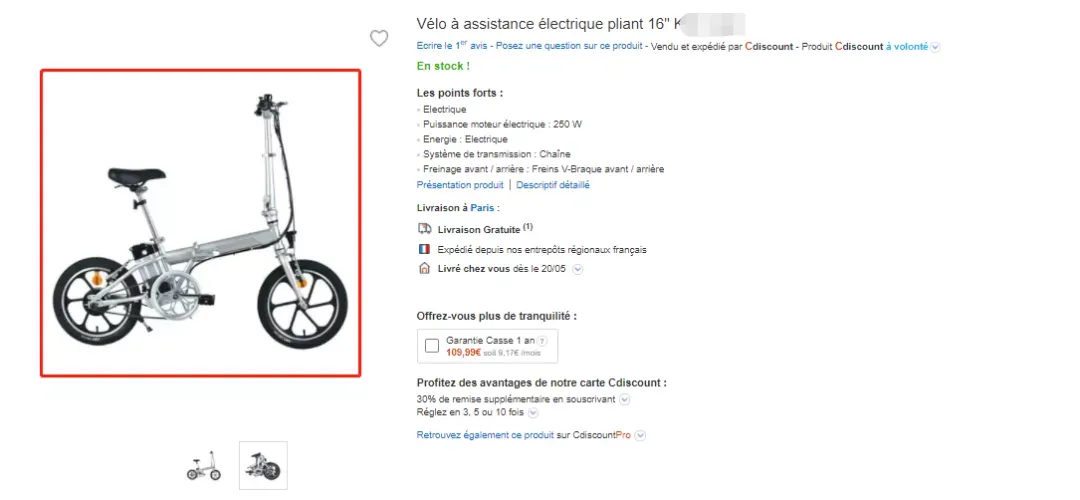This screenshot has width=1080, height=500.
Task: Select the folded bike thumbnail
Action: [x=263, y=466]
